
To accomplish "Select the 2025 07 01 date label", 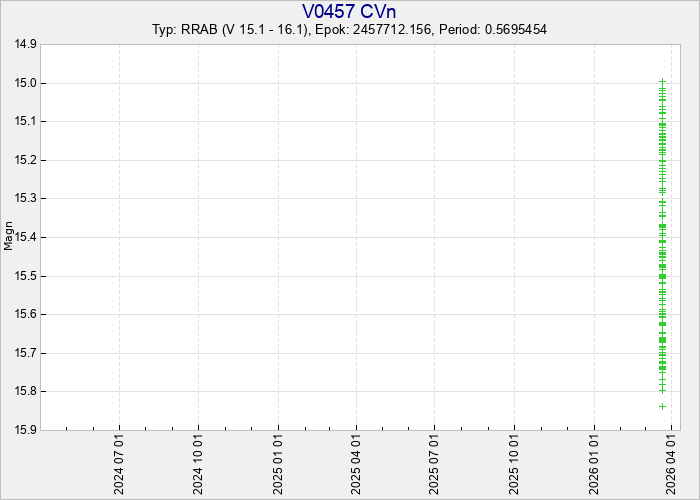I will click(434, 464).
